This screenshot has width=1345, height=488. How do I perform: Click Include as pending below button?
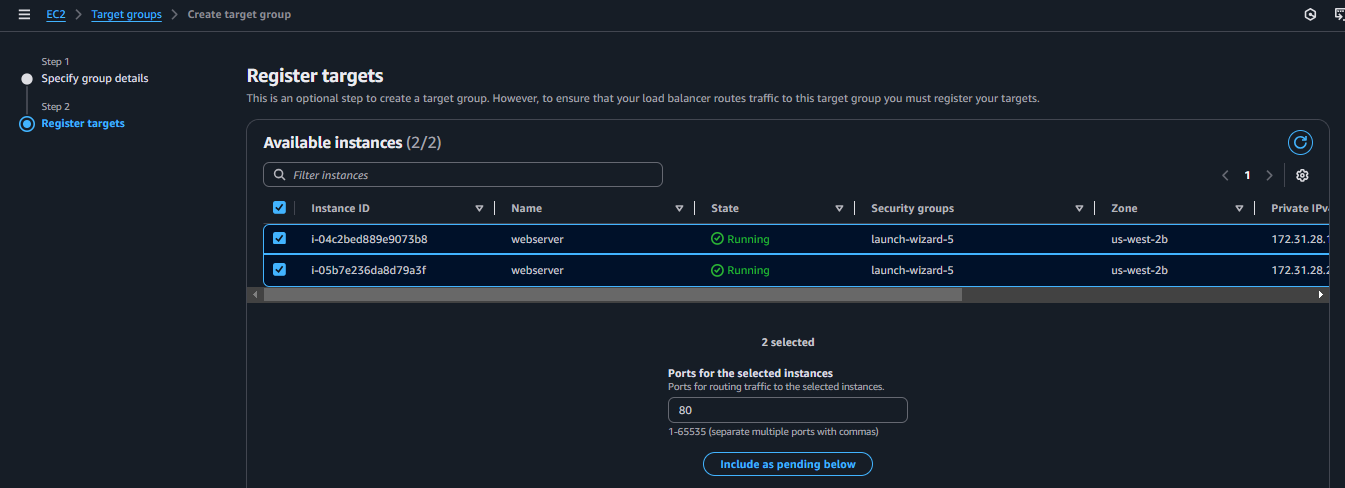[787, 464]
